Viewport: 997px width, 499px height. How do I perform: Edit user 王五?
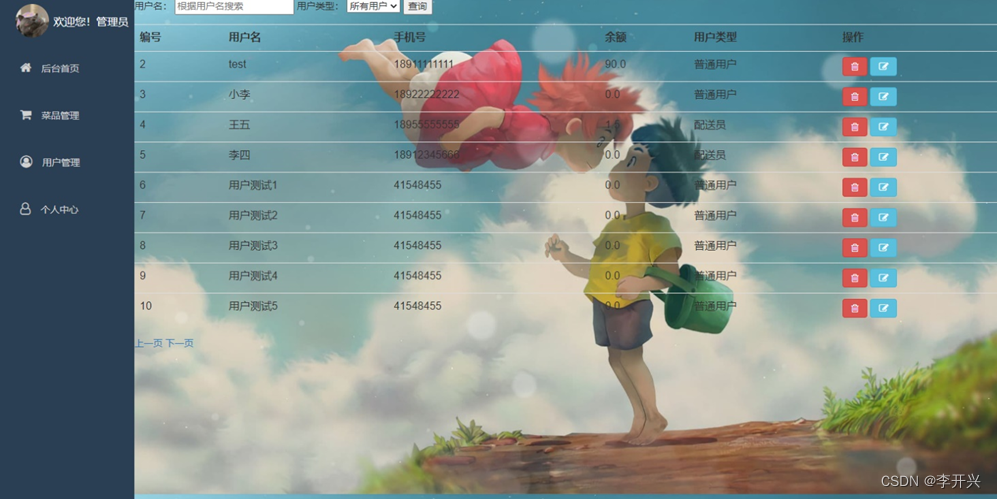click(x=883, y=127)
